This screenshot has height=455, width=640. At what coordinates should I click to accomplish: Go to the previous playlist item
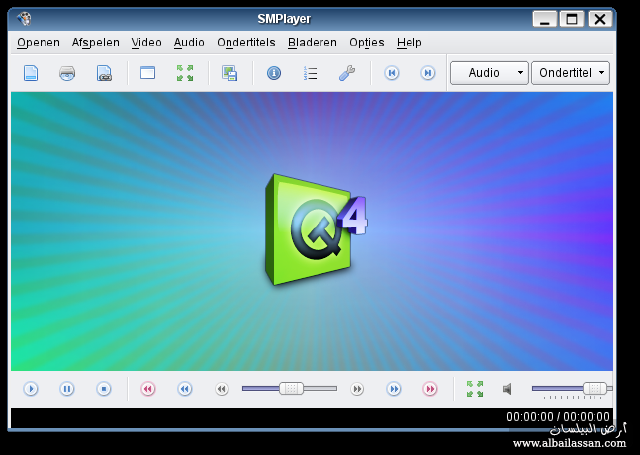[x=391, y=73]
